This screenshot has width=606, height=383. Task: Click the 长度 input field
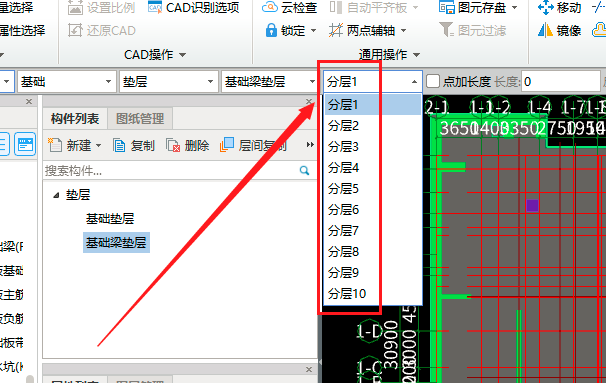(560, 82)
